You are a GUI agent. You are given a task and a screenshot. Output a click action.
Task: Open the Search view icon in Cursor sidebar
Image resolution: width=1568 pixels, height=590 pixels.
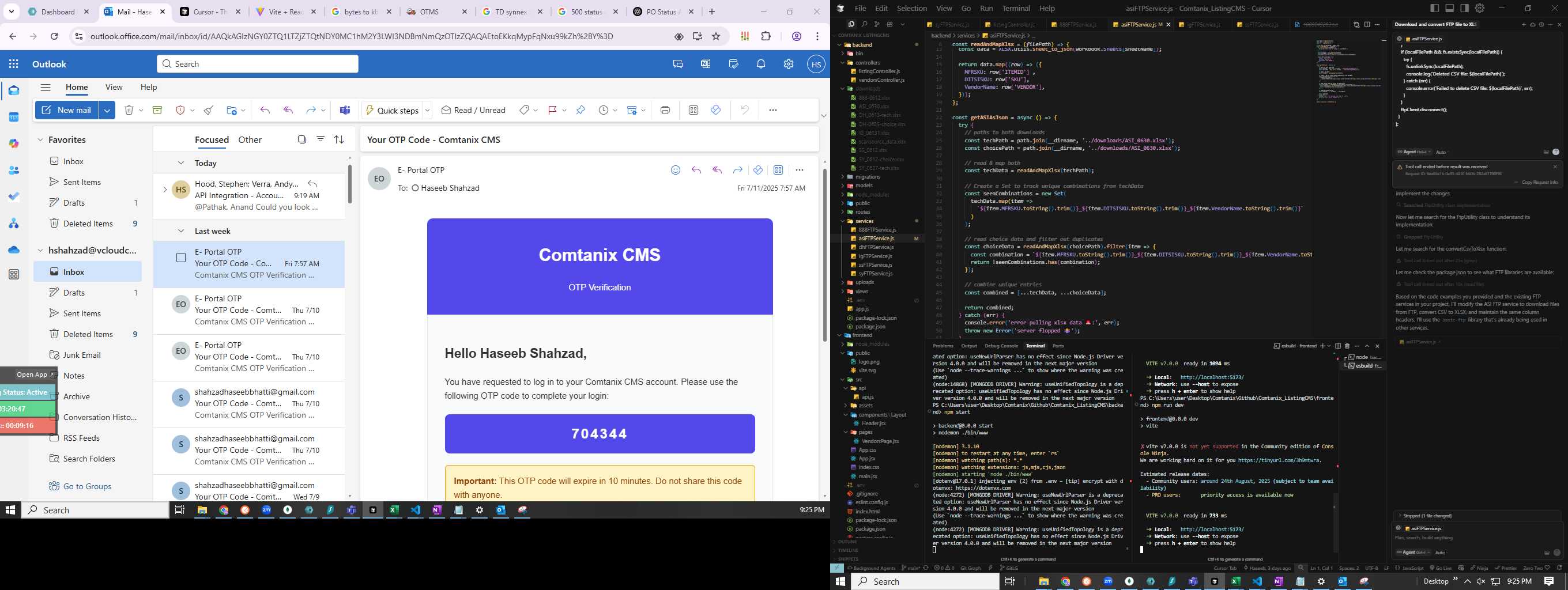coord(864,24)
